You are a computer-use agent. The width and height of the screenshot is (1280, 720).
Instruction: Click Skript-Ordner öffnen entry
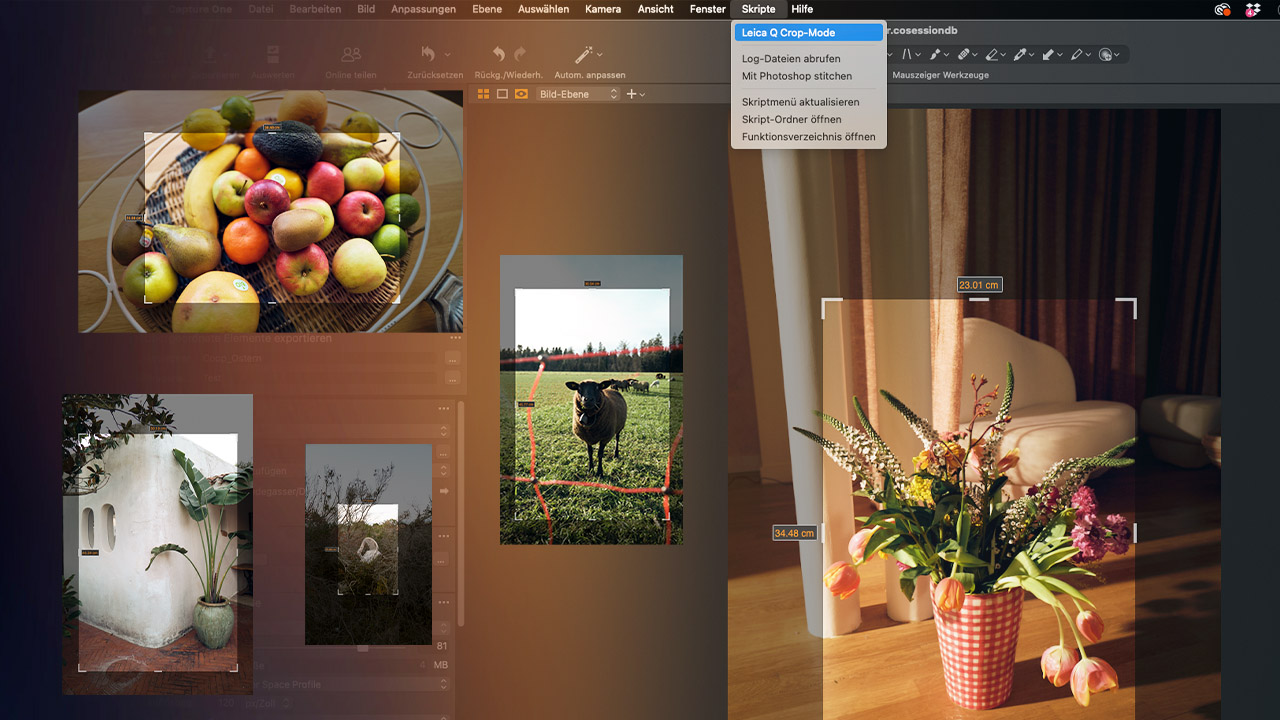tap(791, 119)
